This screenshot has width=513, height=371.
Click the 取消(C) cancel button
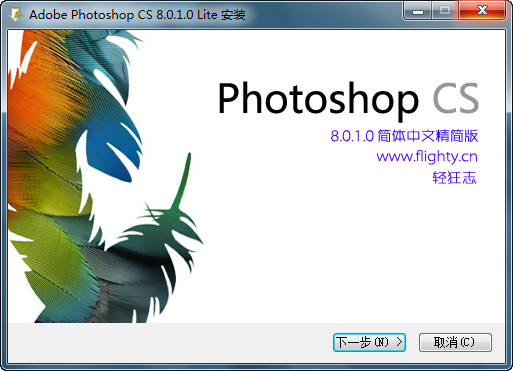[x=455, y=342]
